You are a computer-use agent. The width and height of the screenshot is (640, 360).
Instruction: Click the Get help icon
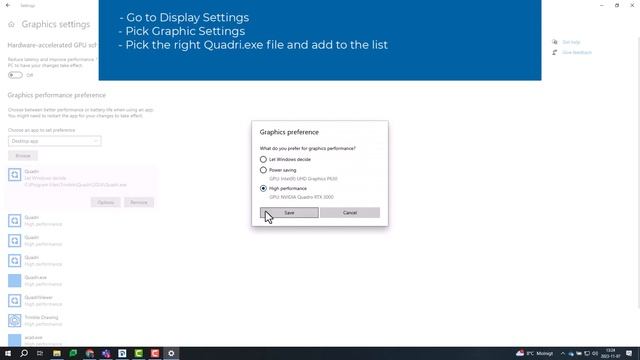[554, 42]
